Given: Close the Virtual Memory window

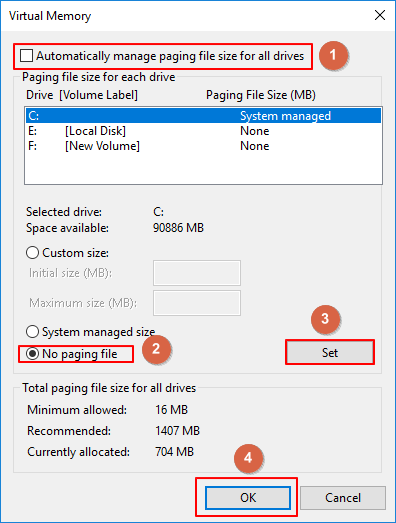Looking at the screenshot, I should coord(380,15).
